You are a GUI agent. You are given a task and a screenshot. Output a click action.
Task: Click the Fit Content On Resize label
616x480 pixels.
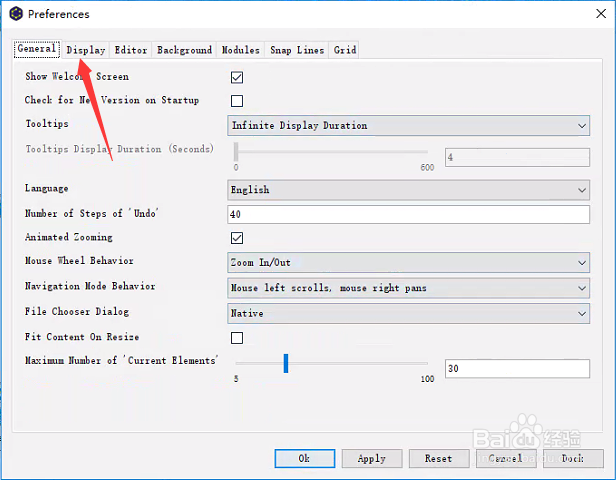(x=82, y=337)
